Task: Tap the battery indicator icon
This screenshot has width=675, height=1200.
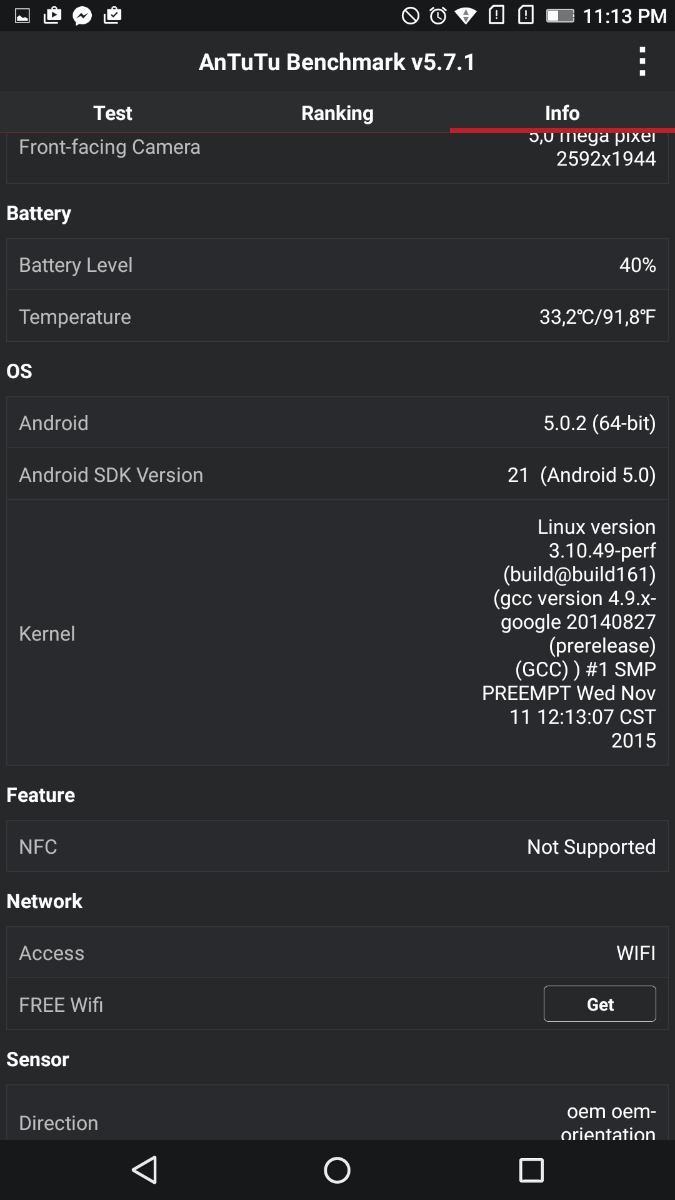Action: pyautogui.click(x=560, y=15)
